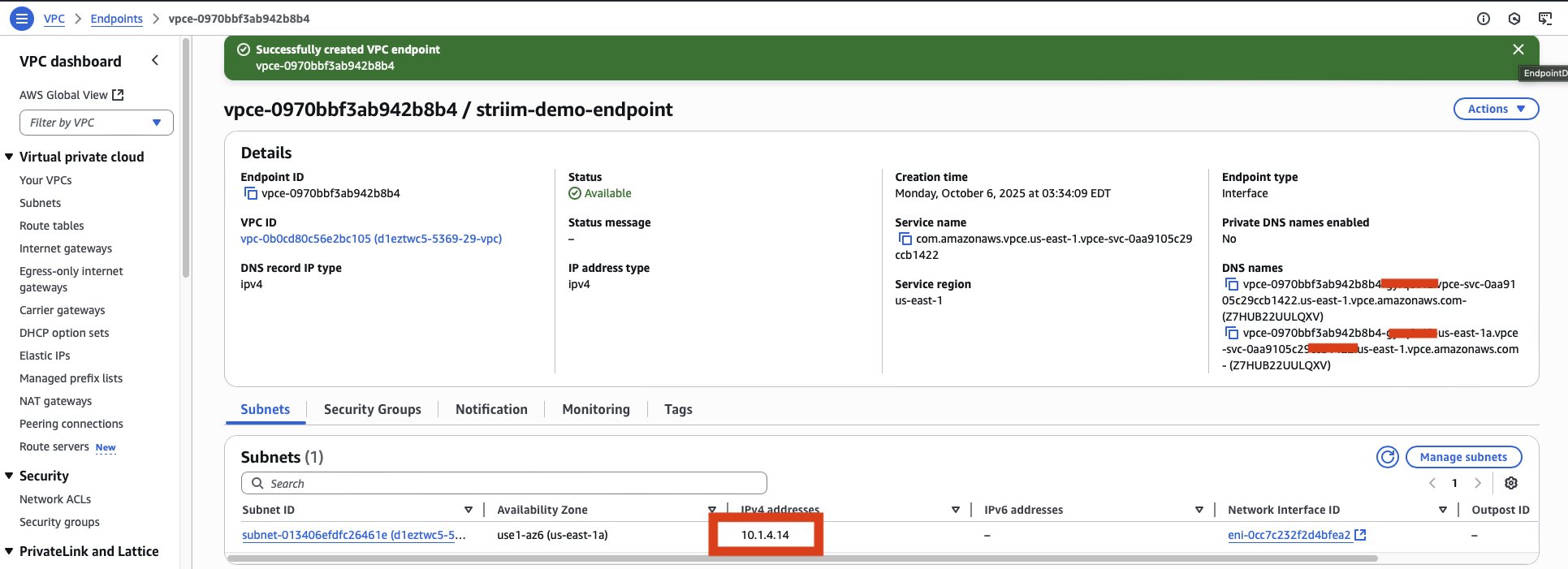Copy the Service name icon

pos(905,239)
